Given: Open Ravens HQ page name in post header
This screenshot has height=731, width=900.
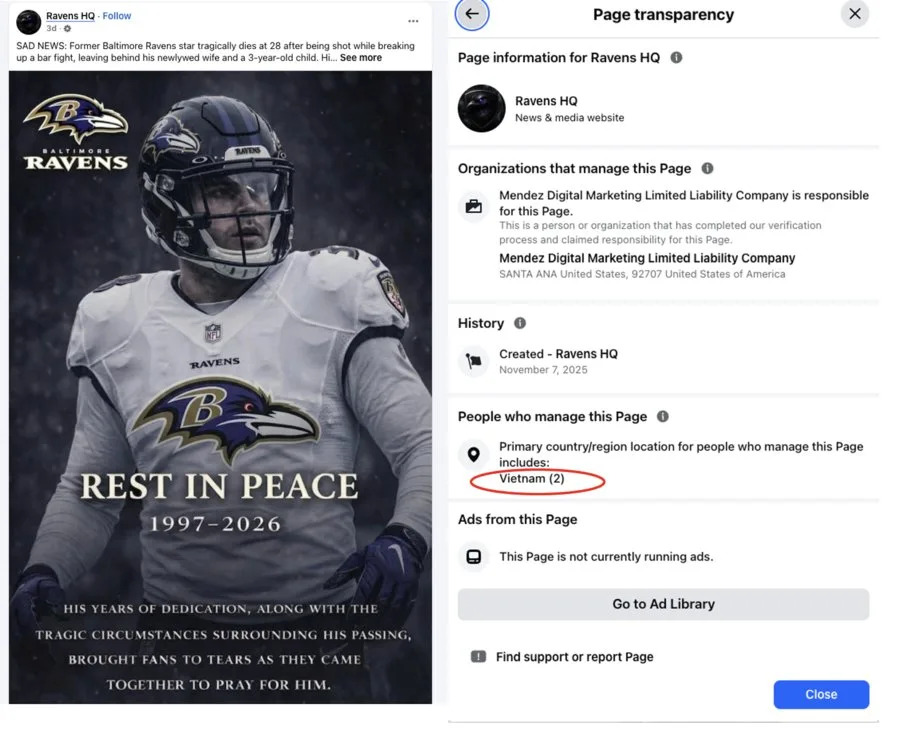Looking at the screenshot, I should point(72,16).
